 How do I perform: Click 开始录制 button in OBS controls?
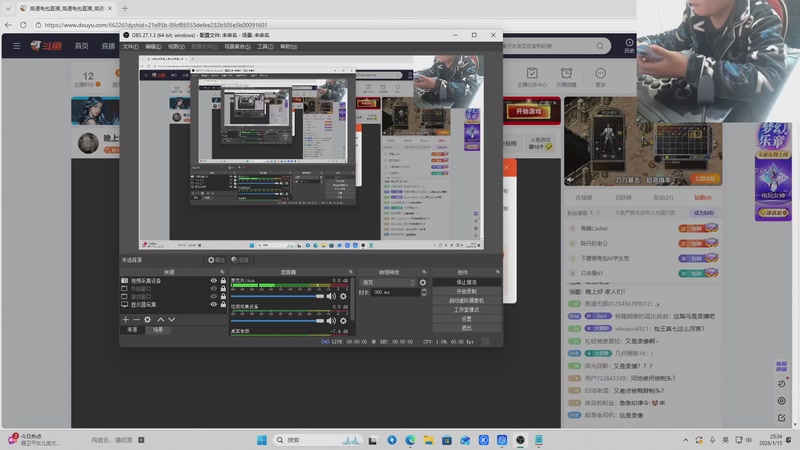tap(466, 291)
